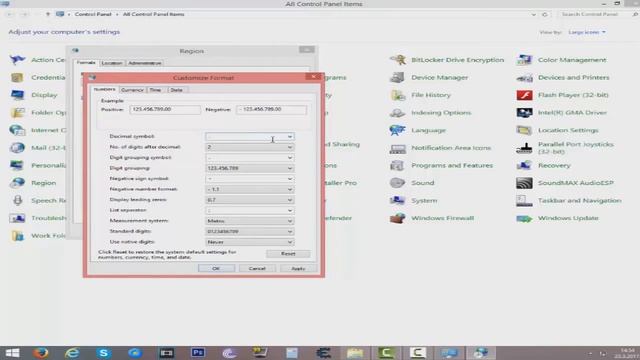
Task: Open Parallel Port Joysticks icon
Action: click(524, 148)
